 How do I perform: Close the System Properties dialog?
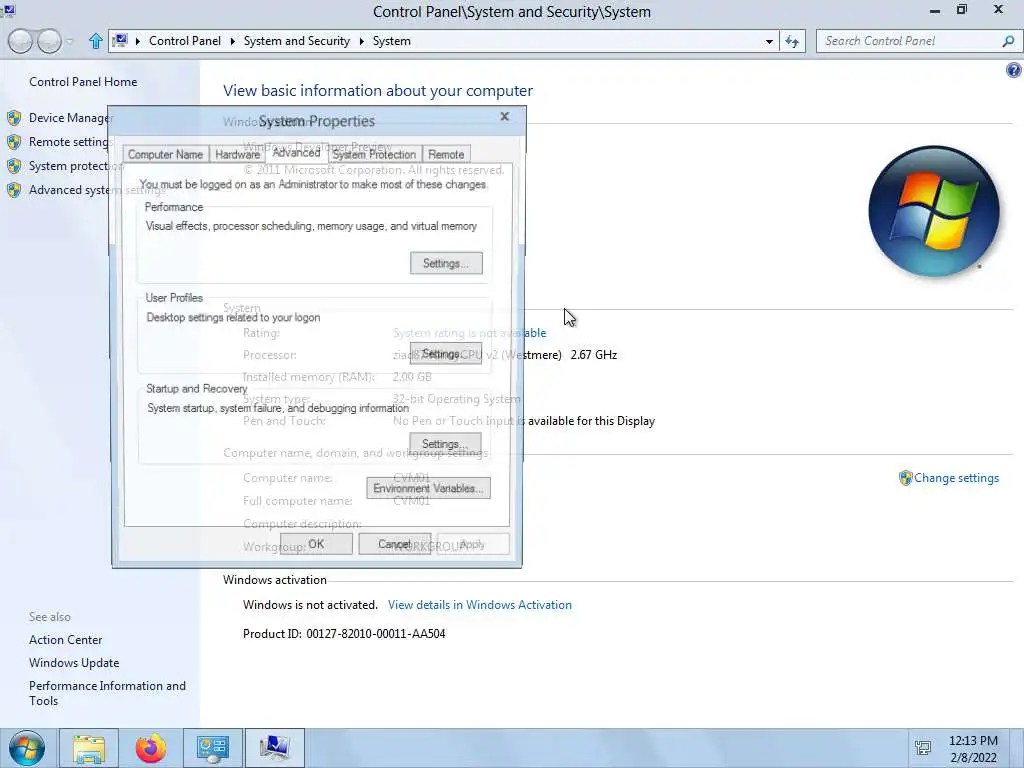click(504, 116)
